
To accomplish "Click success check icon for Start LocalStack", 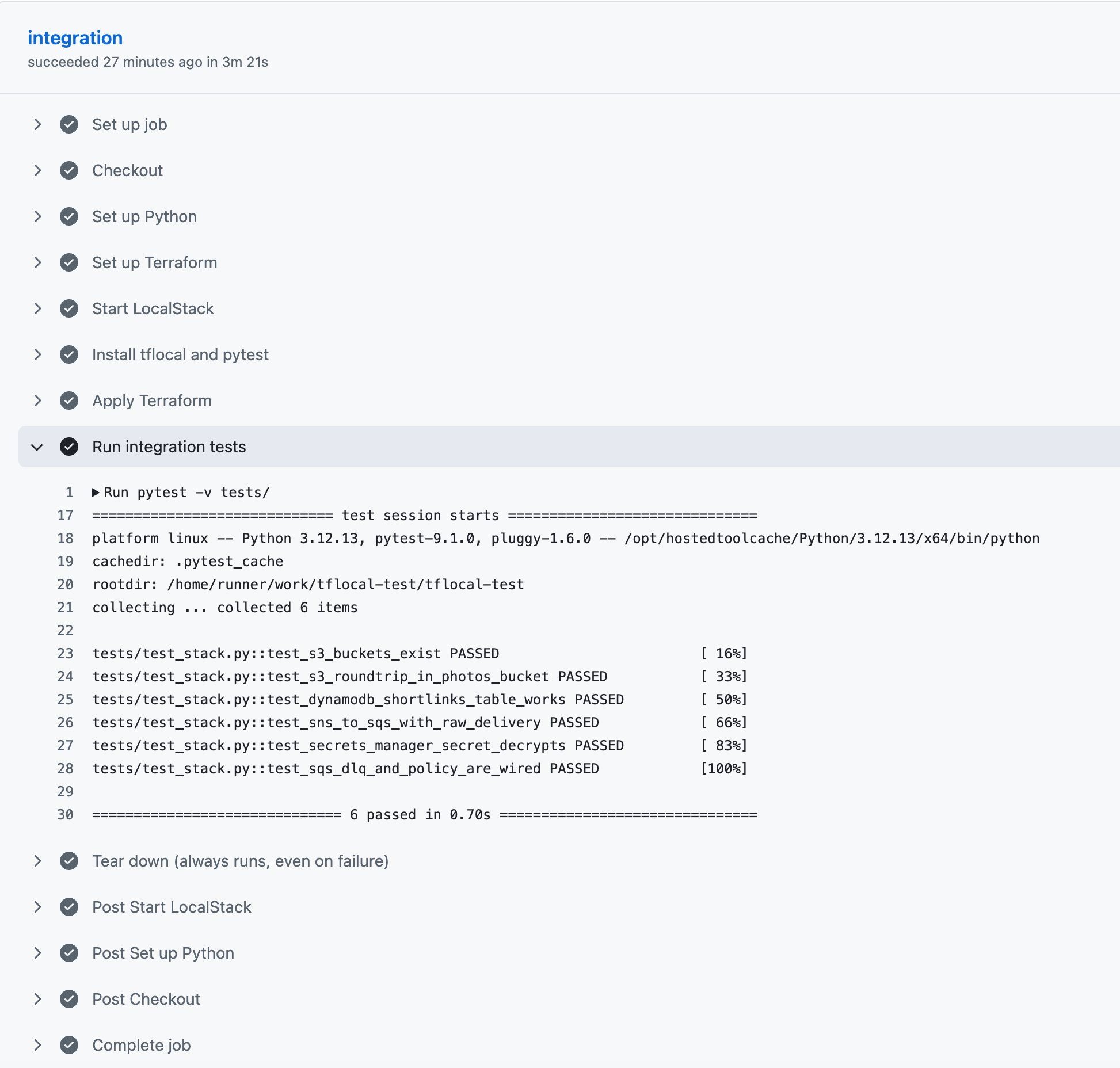I will 69,308.
